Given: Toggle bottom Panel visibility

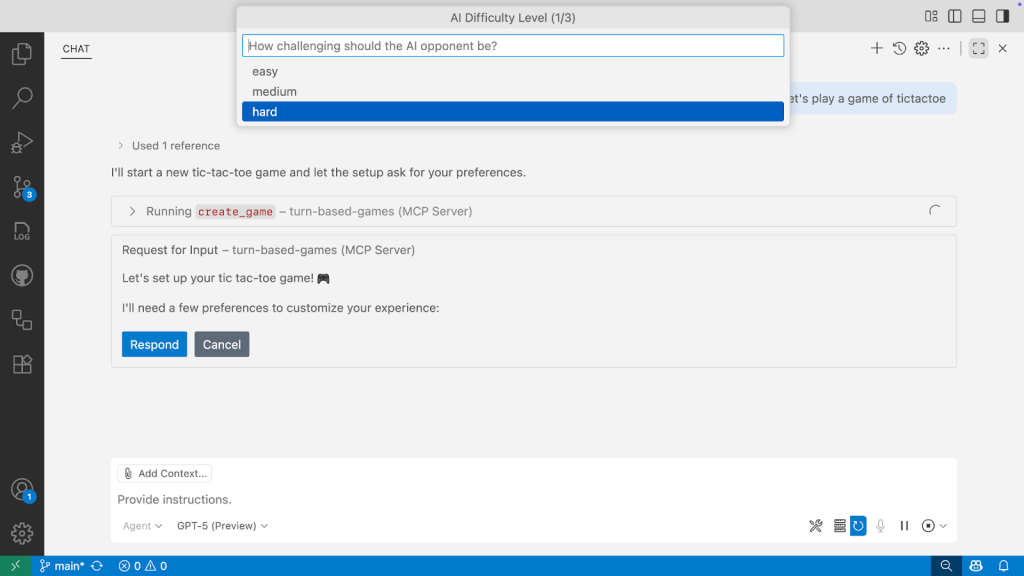Looking at the screenshot, I should (x=978, y=16).
